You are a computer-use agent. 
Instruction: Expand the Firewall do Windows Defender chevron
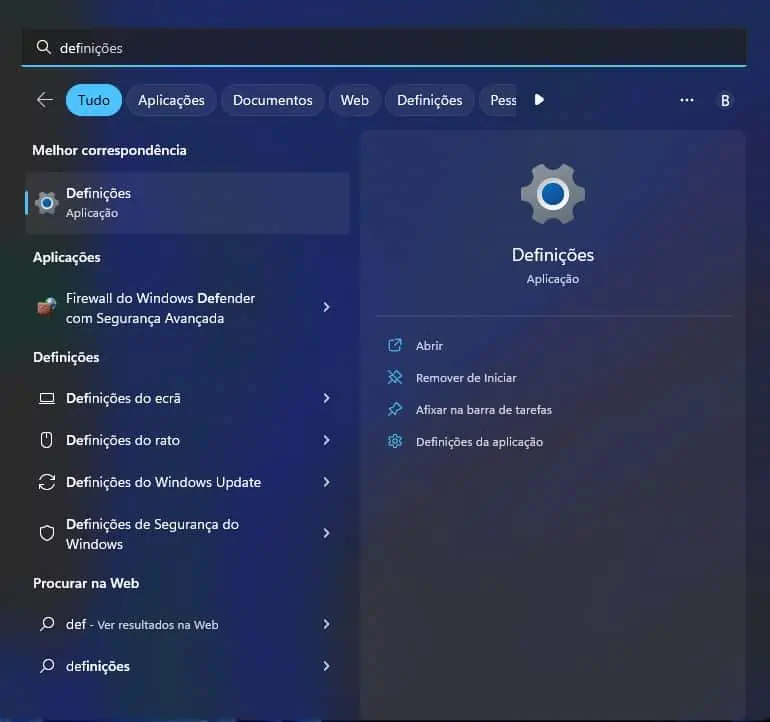tap(326, 307)
